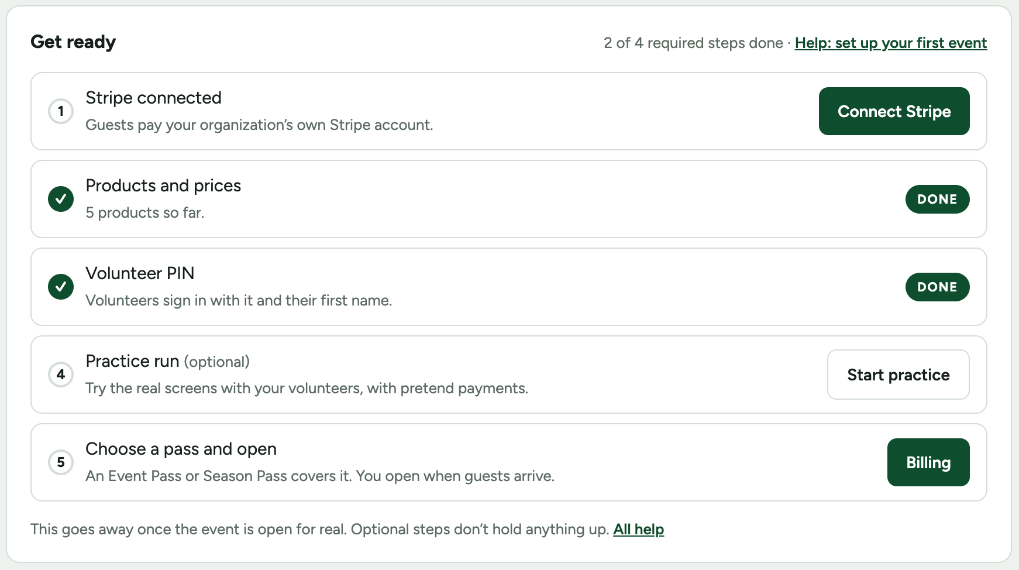1019x570 pixels.
Task: Select the Volunteer PIN title
Action: [140, 273]
